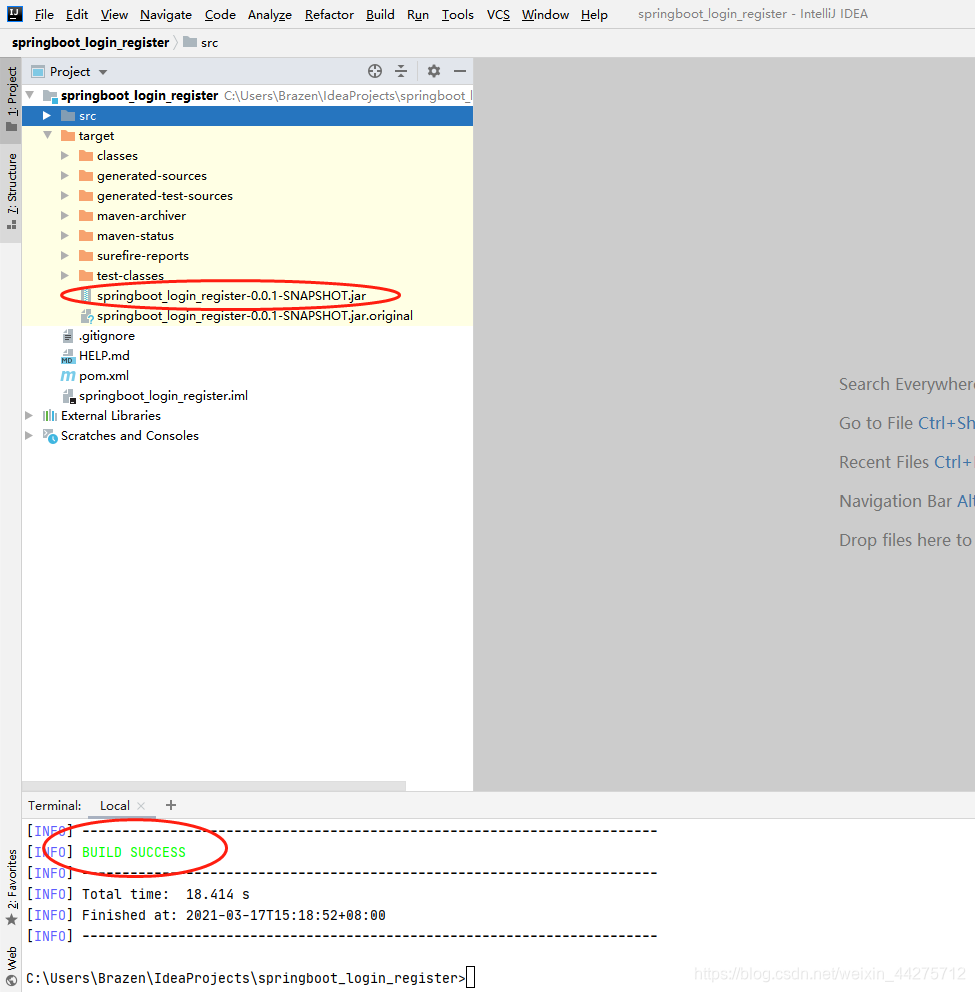Select pom.xml in project tree
Screen dimensions: 975x992
click(104, 376)
